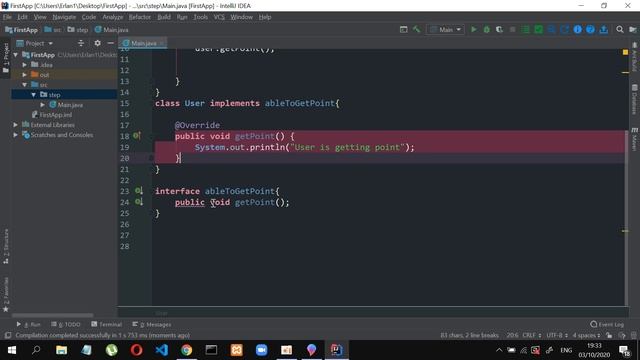
Task: Collapse the step package node
Action: tap(33, 95)
